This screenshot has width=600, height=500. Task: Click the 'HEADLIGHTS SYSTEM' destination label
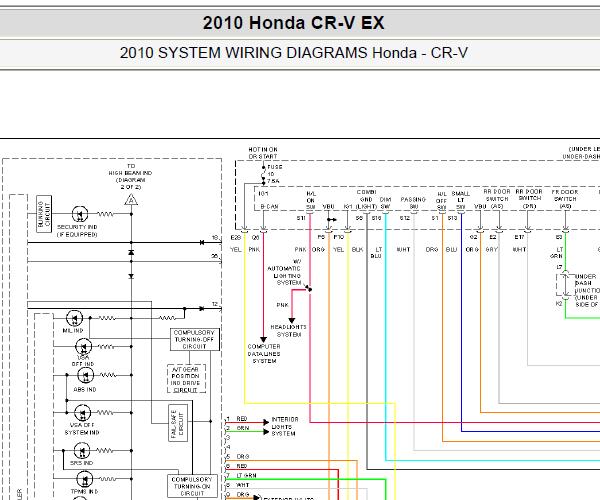pyautogui.click(x=289, y=331)
